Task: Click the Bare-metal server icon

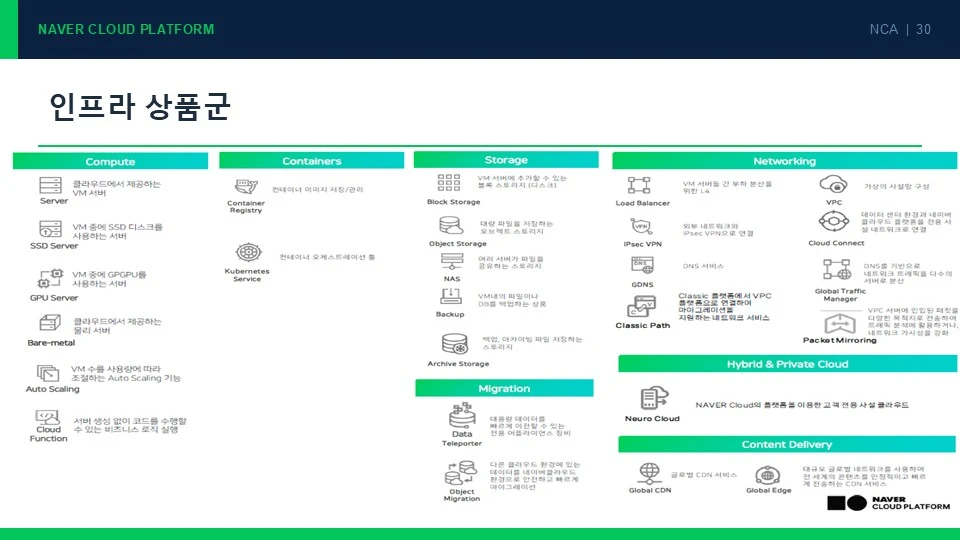Action: click(x=50, y=323)
